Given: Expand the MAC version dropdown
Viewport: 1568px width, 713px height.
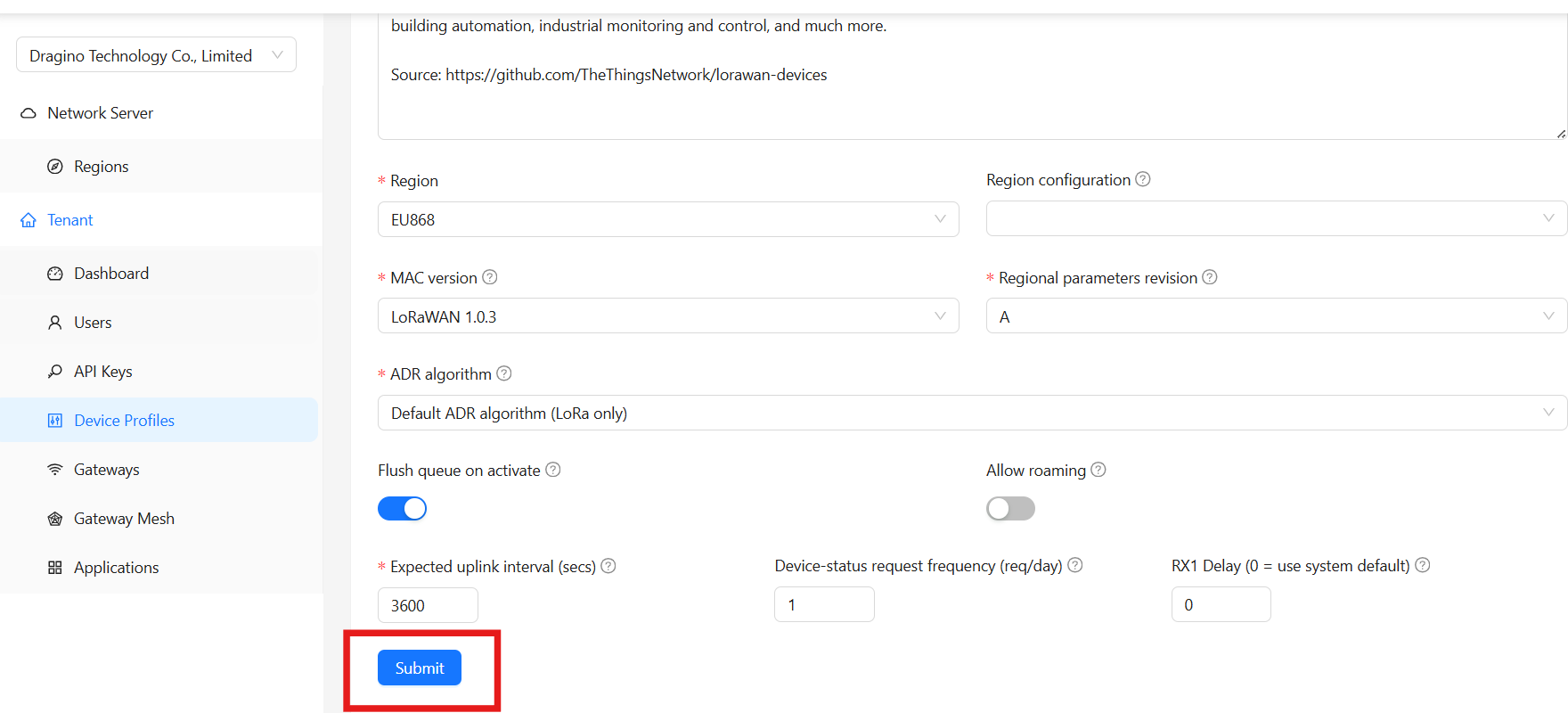Looking at the screenshot, I should tap(668, 316).
